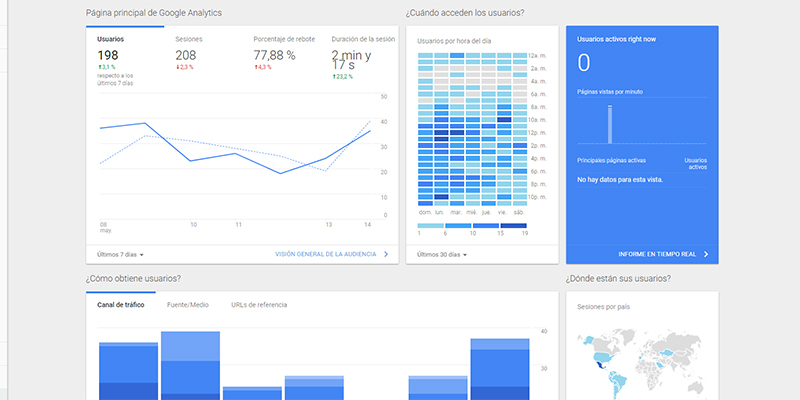
Task: Click the '208' sessions value
Action: click(x=186, y=56)
